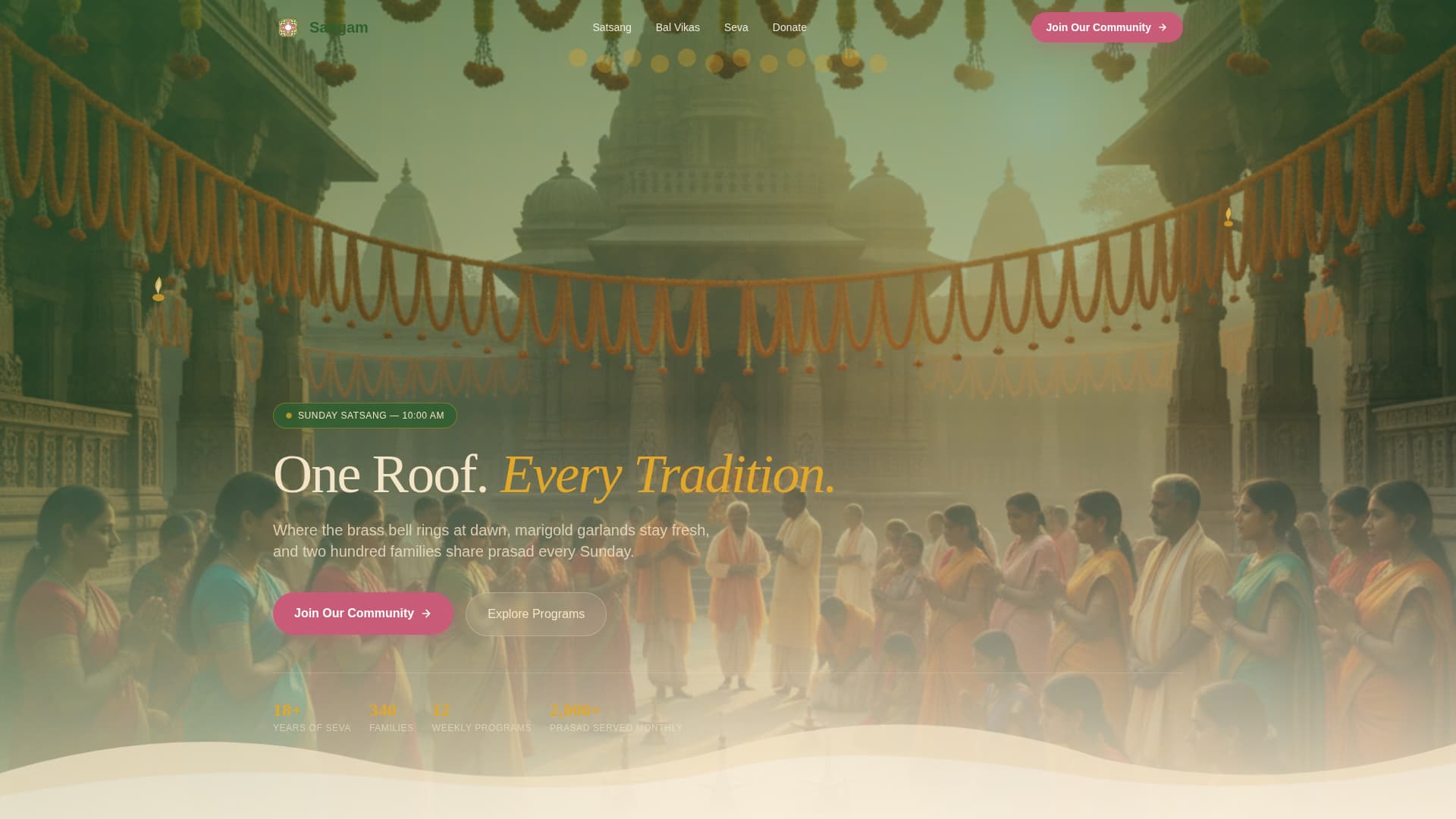Click the arrow icon in header Join Our Community
The image size is (1456, 819).
point(1162,27)
